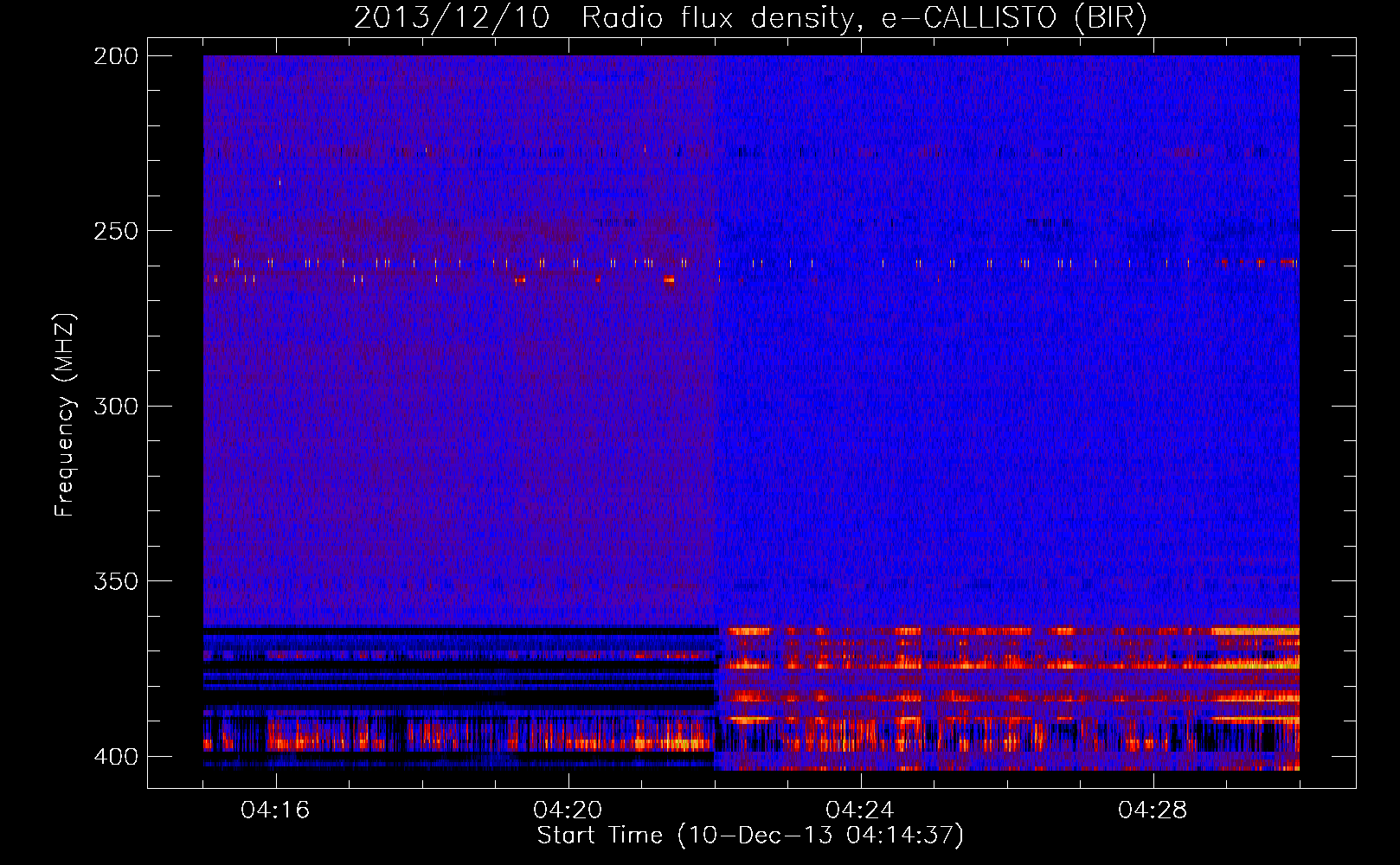Click the 04:28 time tick label
The height and width of the screenshot is (865, 1400).
coord(1153,811)
